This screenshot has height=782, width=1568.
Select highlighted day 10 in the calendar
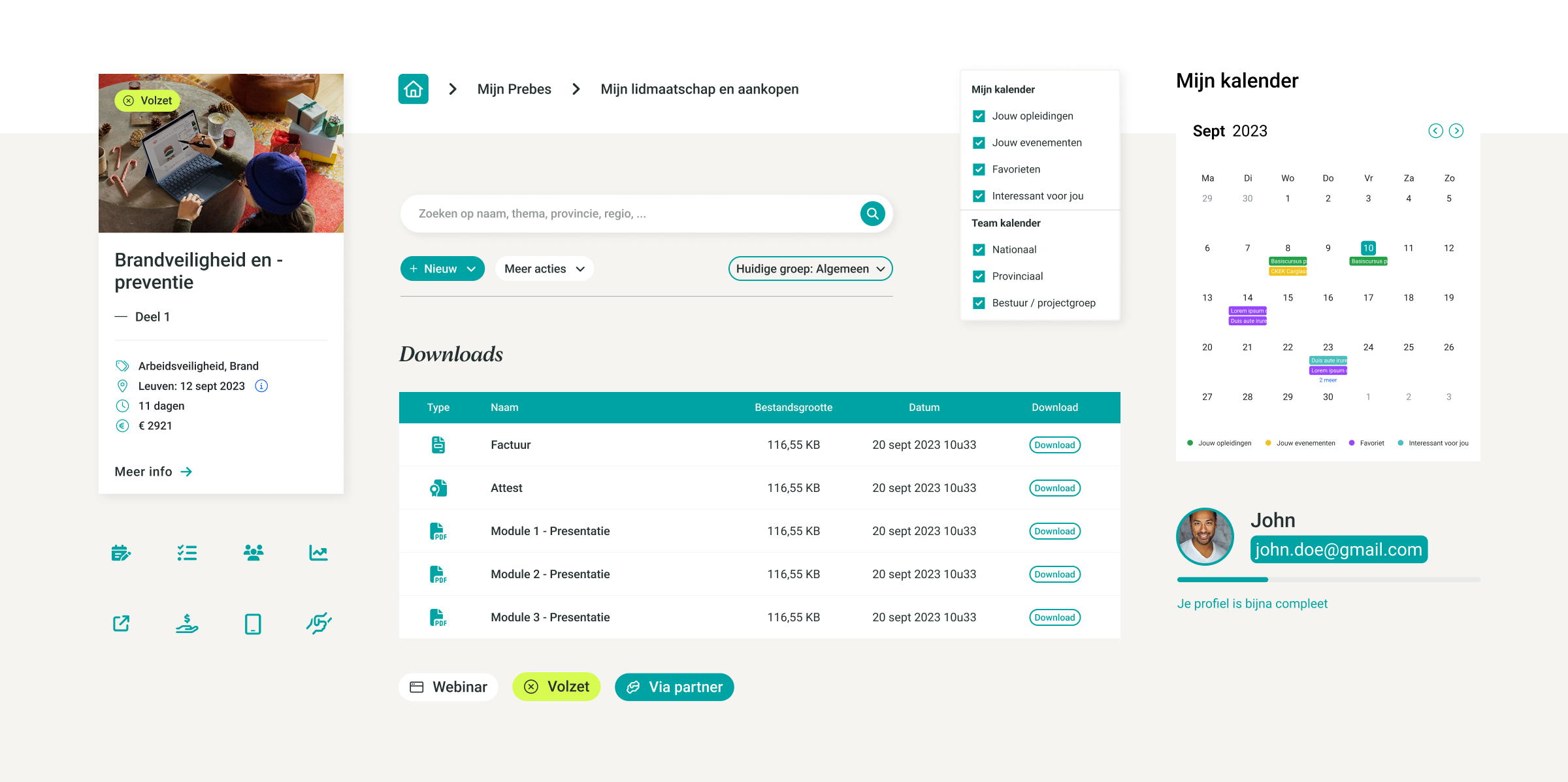click(1368, 248)
